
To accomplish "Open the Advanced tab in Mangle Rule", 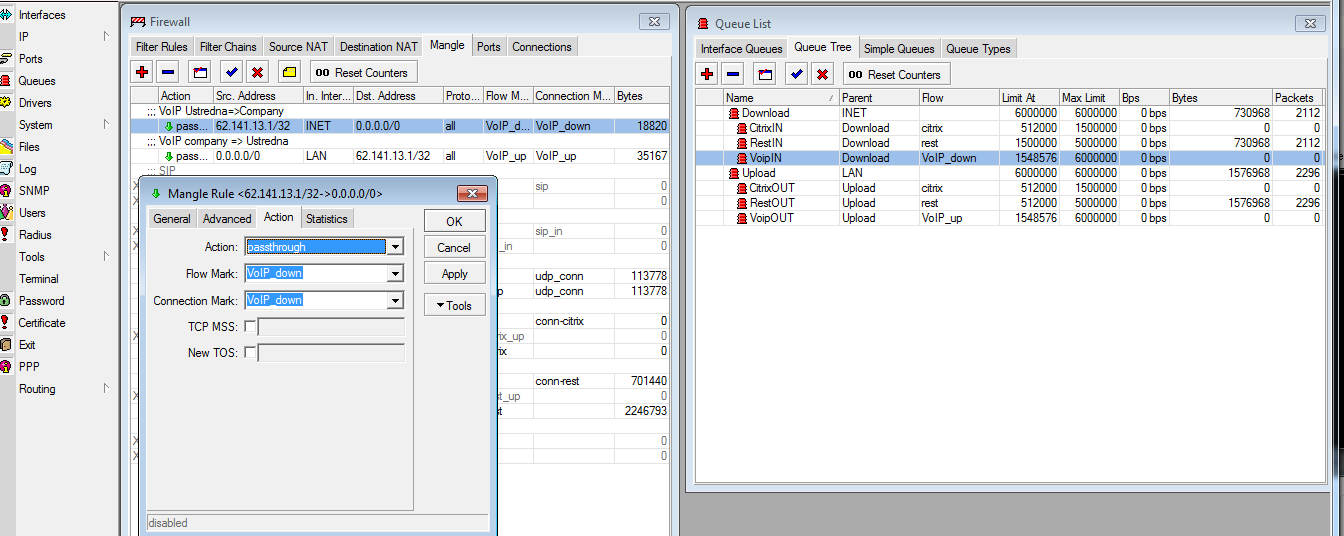I will point(227,219).
